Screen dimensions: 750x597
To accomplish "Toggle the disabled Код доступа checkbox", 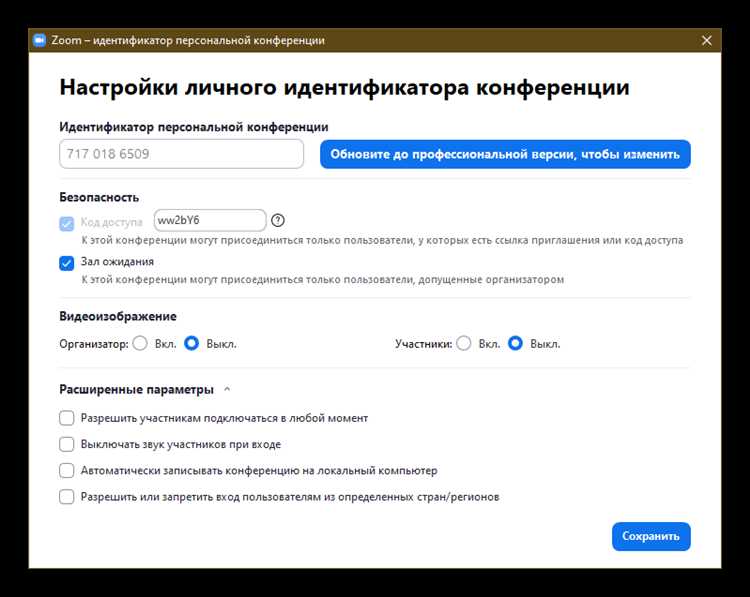I will tap(66, 223).
